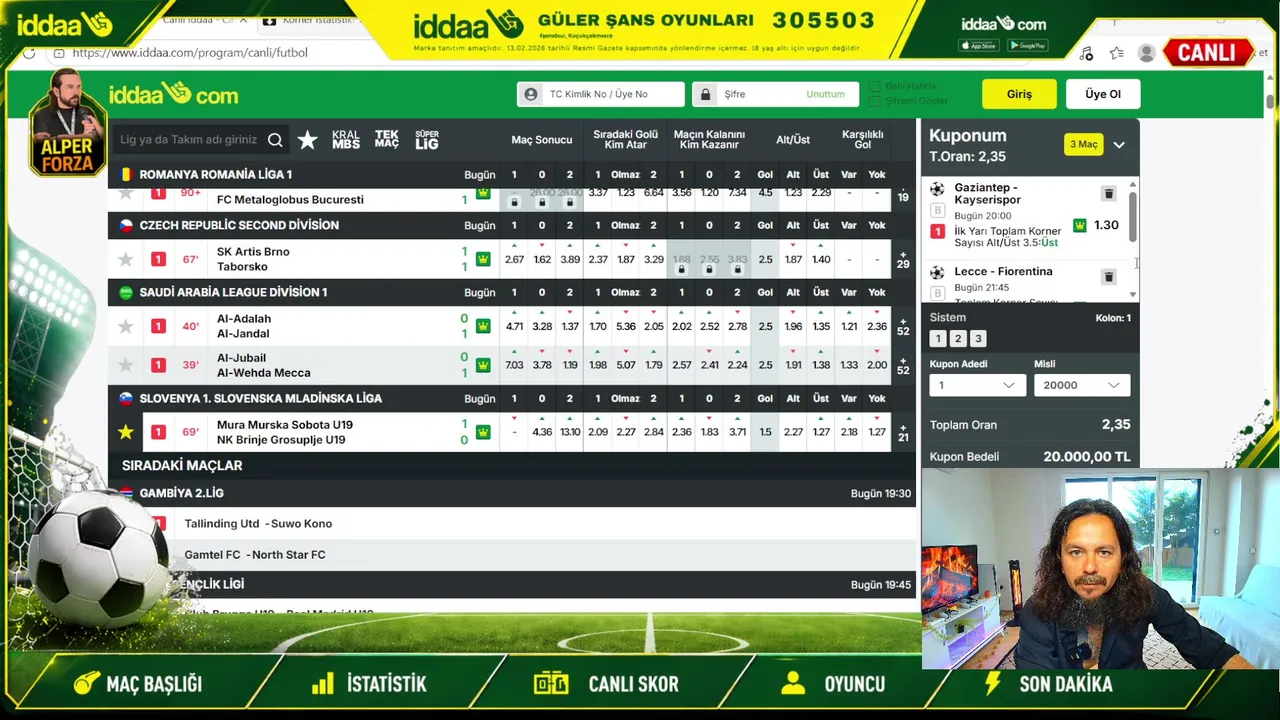The height and width of the screenshot is (720, 1280).
Task: Open Son Dakika bottom tab
Action: click(1048, 684)
